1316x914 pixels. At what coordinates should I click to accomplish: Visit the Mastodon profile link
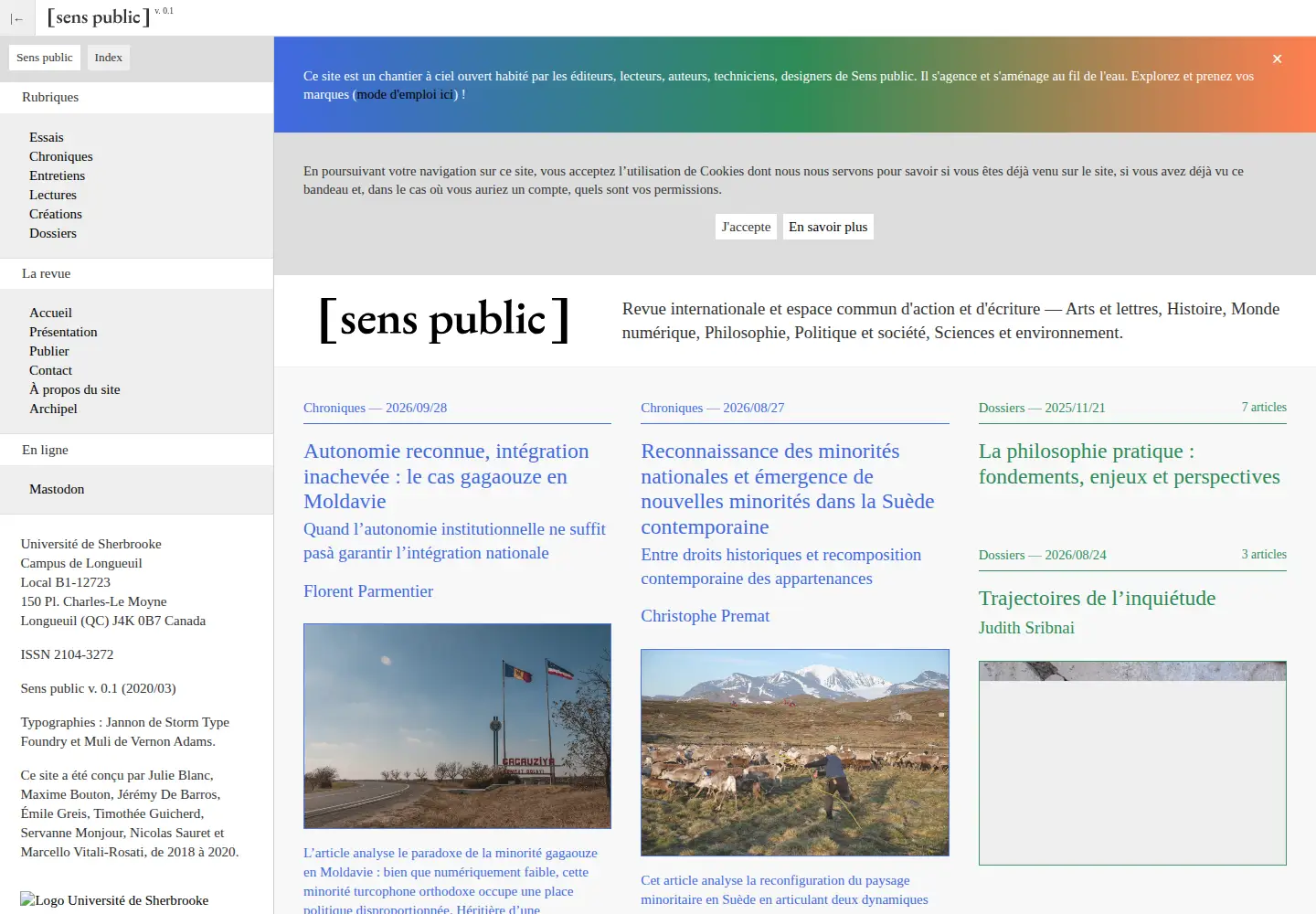(x=57, y=489)
